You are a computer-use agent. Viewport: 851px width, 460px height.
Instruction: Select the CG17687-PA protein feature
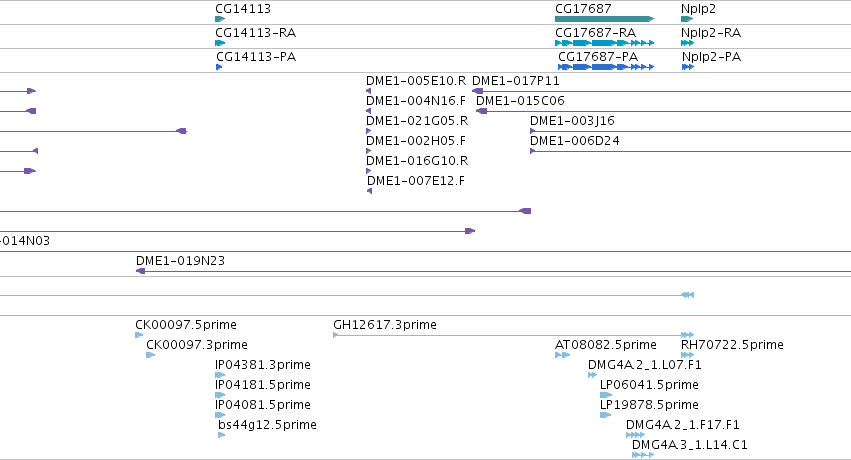pos(606,67)
